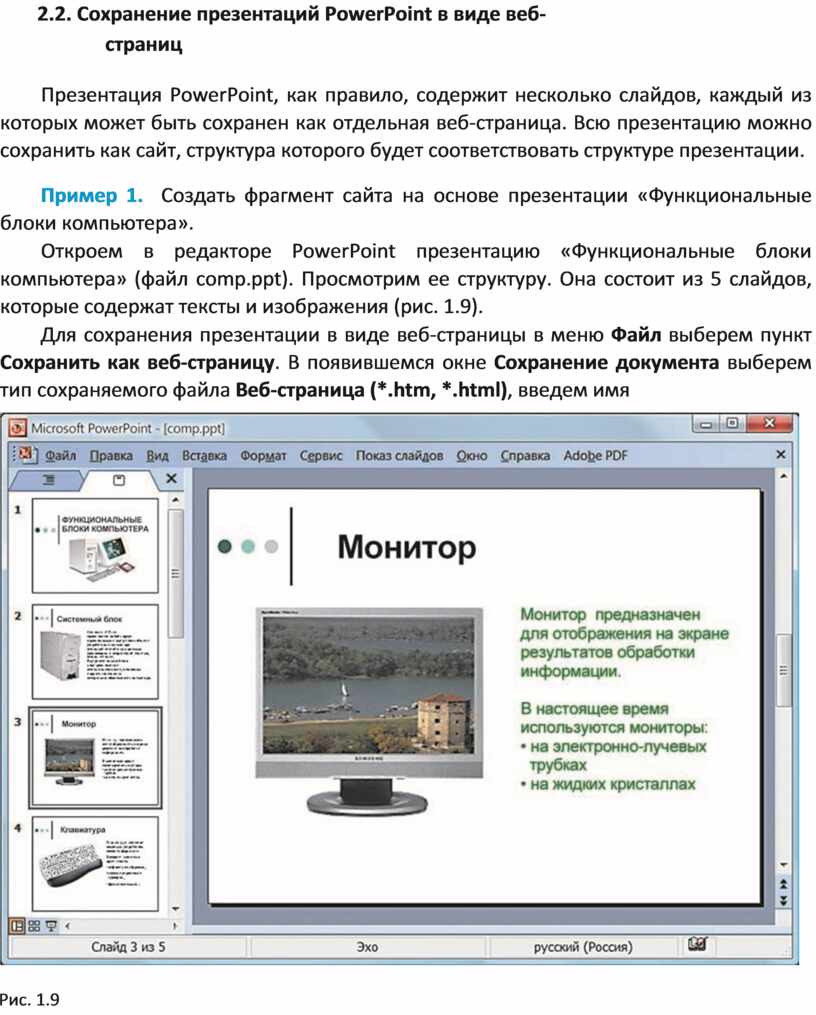
Task: Open the Вставка menu
Action: 204,456
